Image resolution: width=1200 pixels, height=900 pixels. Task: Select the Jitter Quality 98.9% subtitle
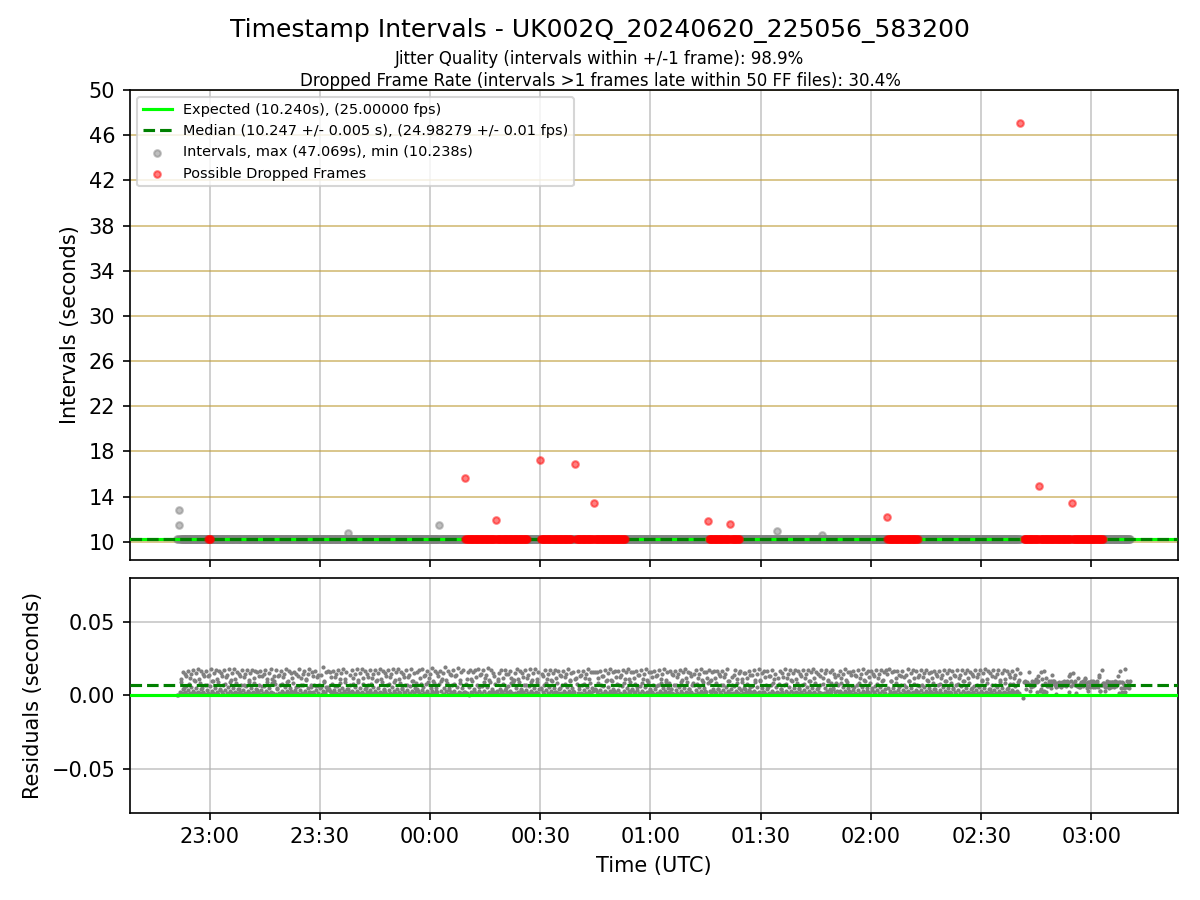599,58
